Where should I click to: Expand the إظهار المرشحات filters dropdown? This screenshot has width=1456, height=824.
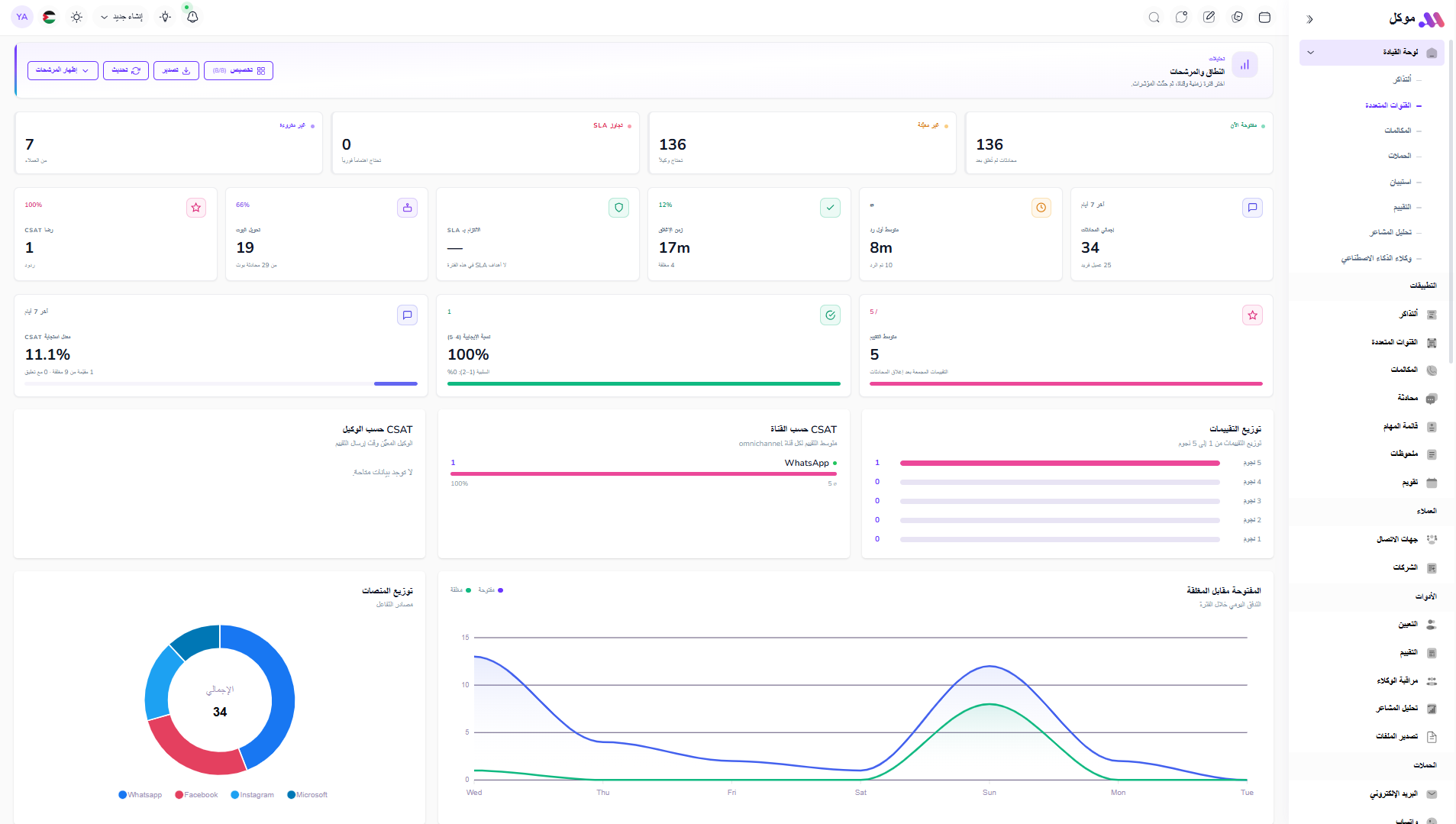[x=63, y=70]
